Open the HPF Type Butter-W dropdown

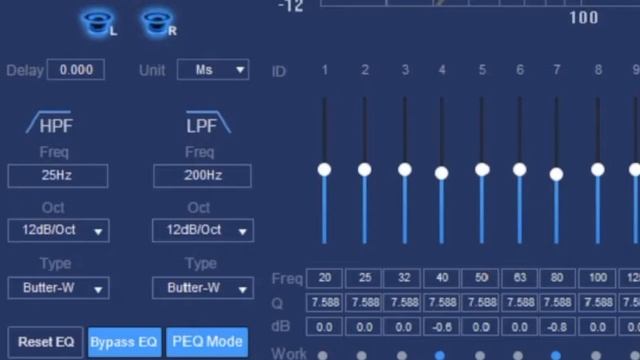58,288
